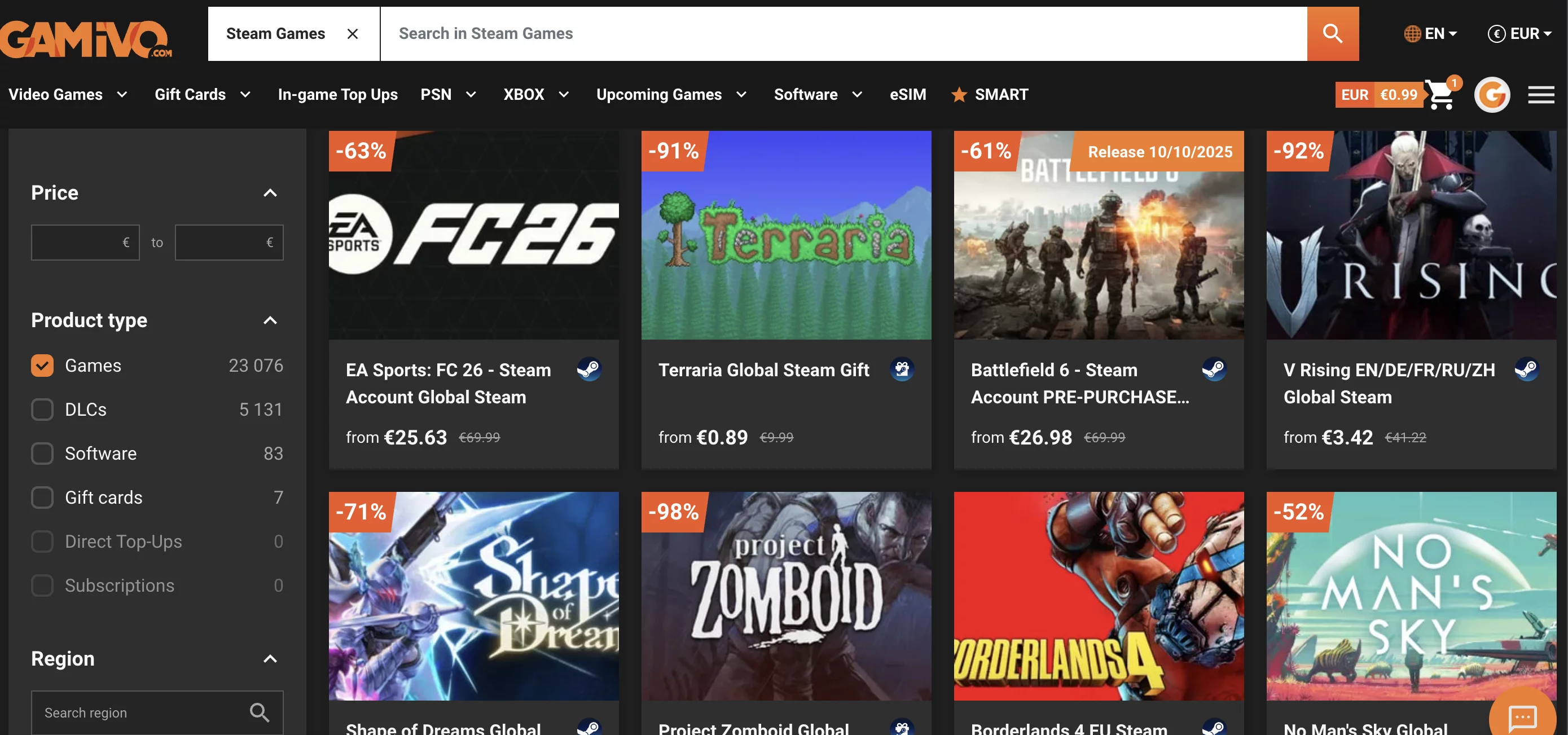
Task: Click the region search magnifier icon
Action: [x=260, y=712]
